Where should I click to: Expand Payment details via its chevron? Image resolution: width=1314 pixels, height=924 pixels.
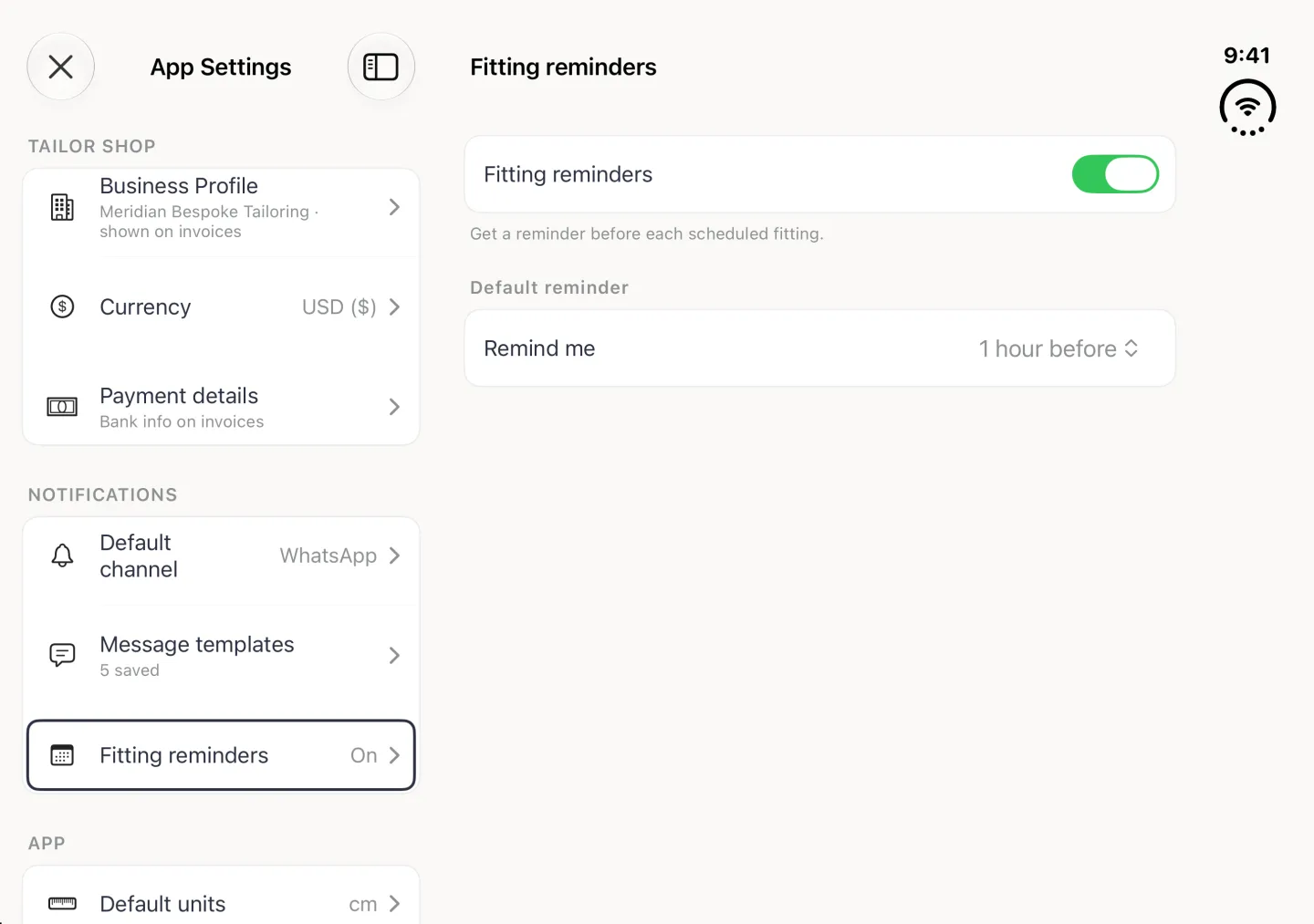tap(394, 407)
